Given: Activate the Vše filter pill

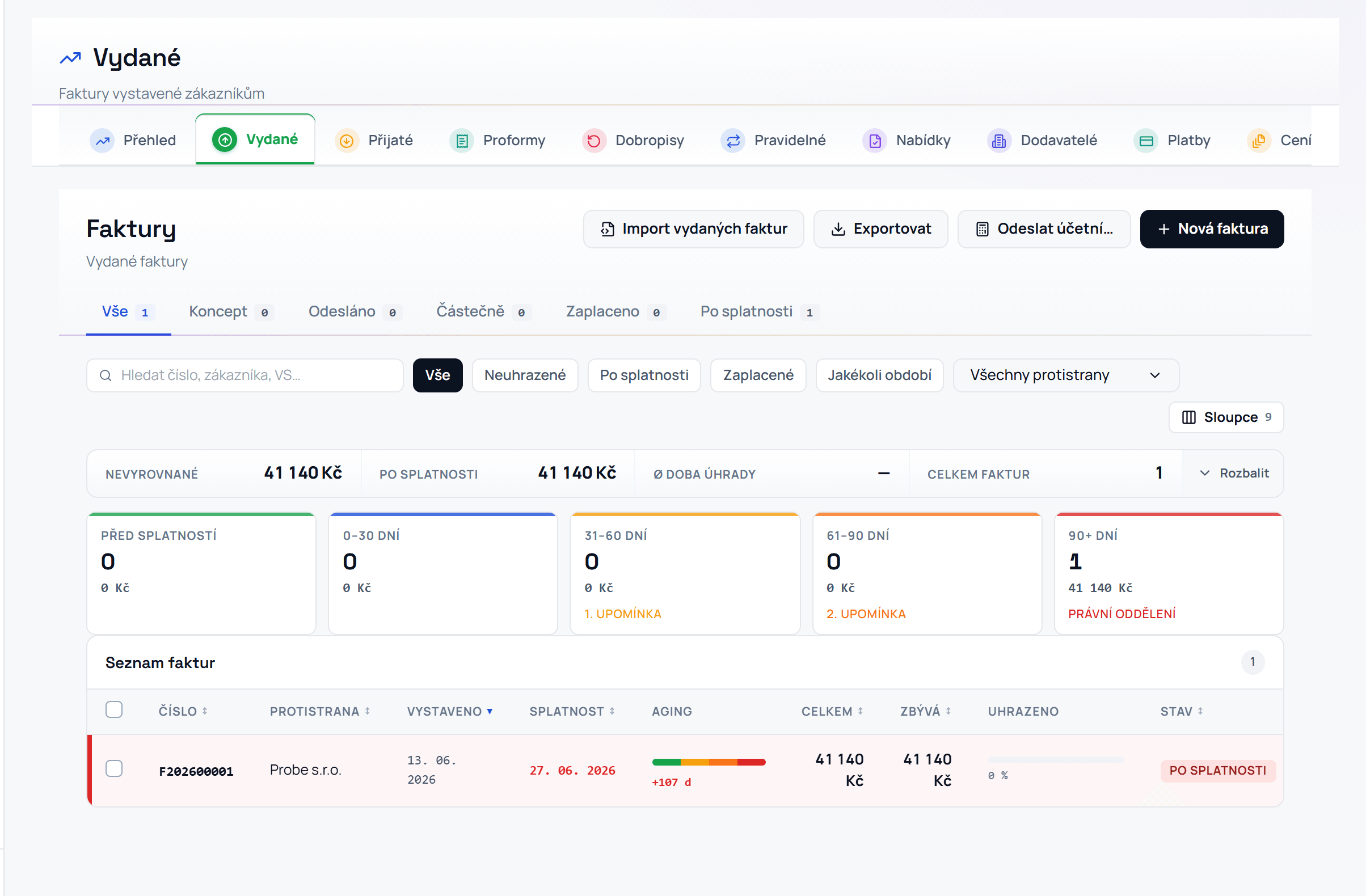Looking at the screenshot, I should tap(438, 375).
